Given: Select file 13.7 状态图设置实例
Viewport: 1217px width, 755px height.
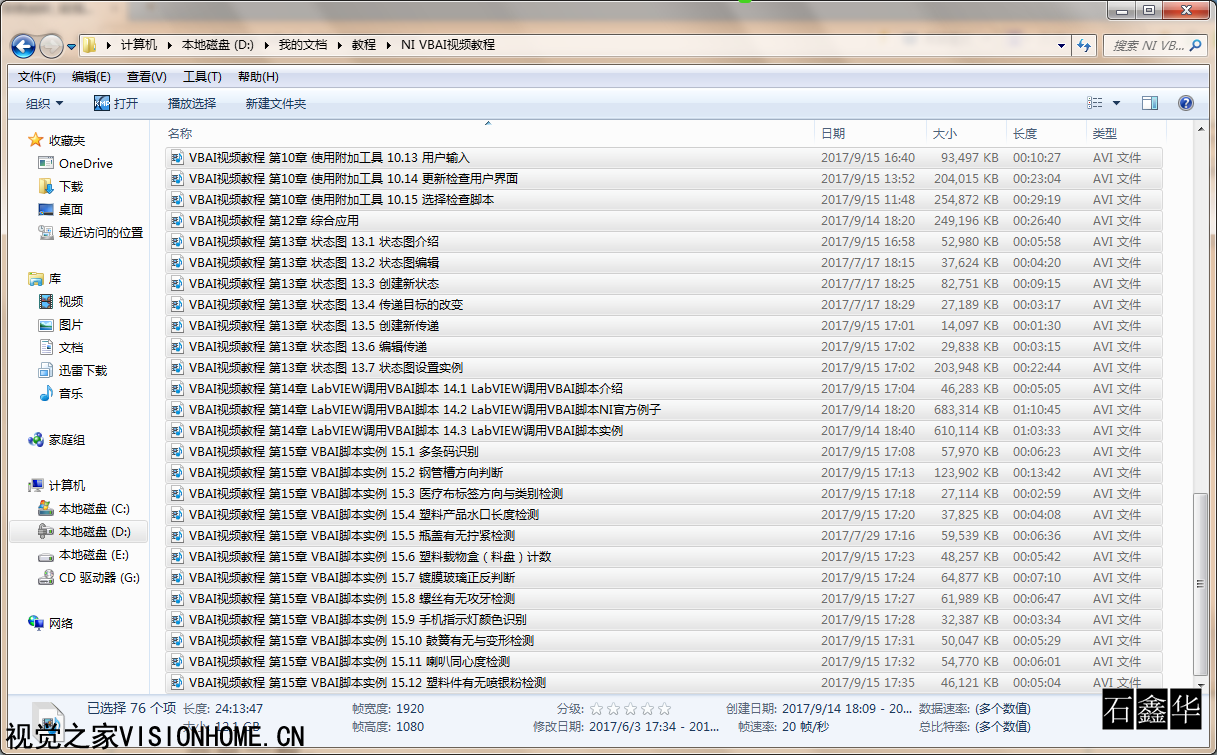Looking at the screenshot, I should pyautogui.click(x=664, y=368).
